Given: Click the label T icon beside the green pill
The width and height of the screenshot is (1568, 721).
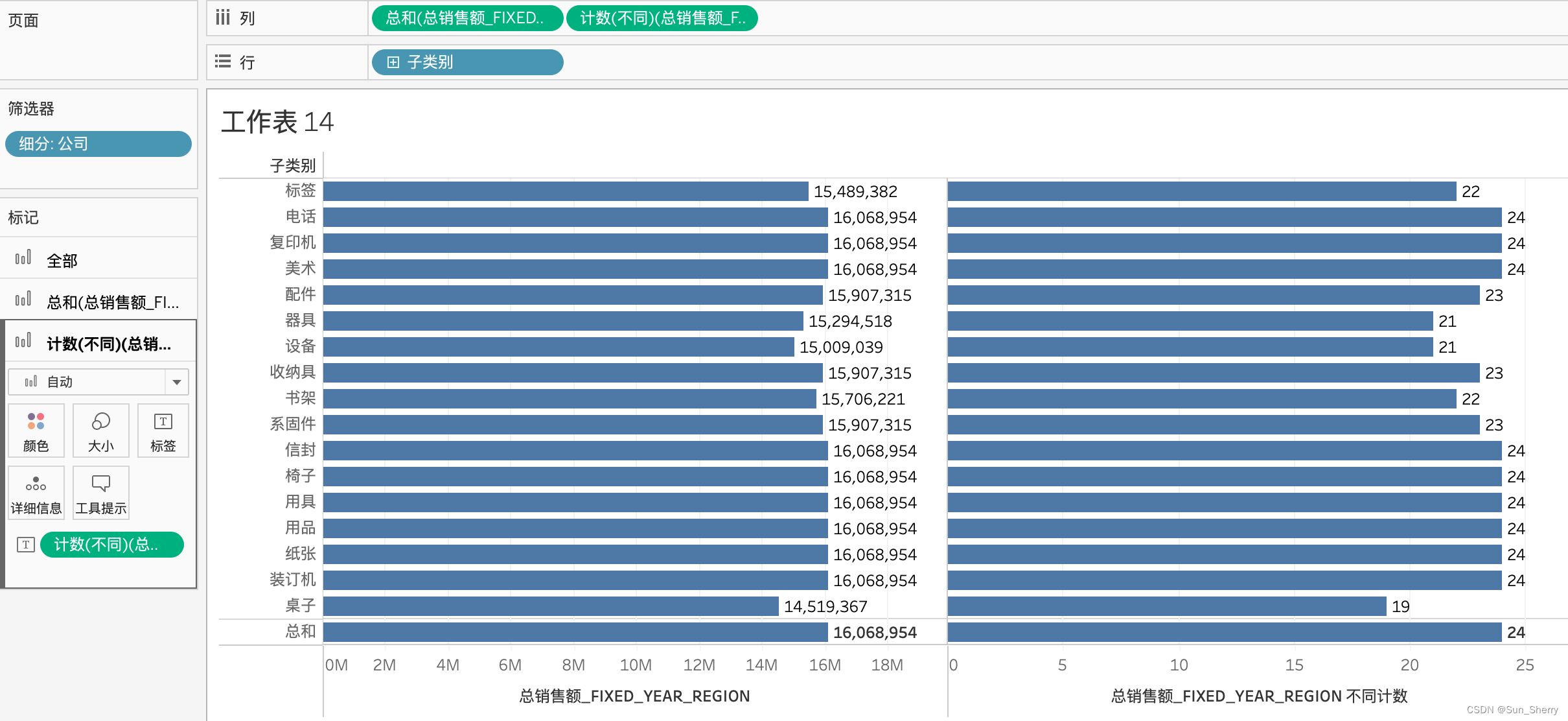Looking at the screenshot, I should click(25, 545).
